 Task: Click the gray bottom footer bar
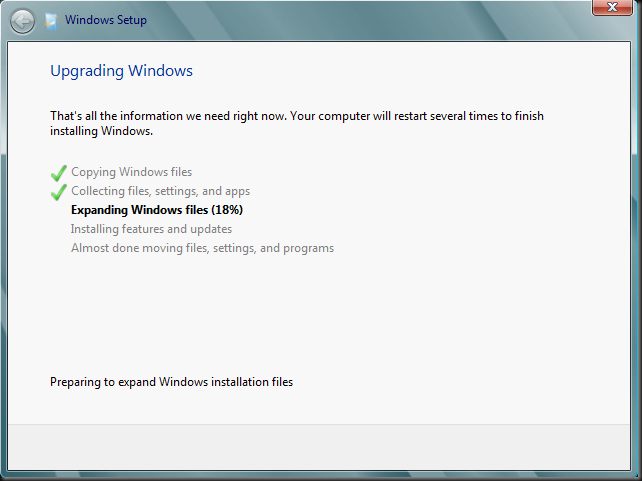point(319,447)
